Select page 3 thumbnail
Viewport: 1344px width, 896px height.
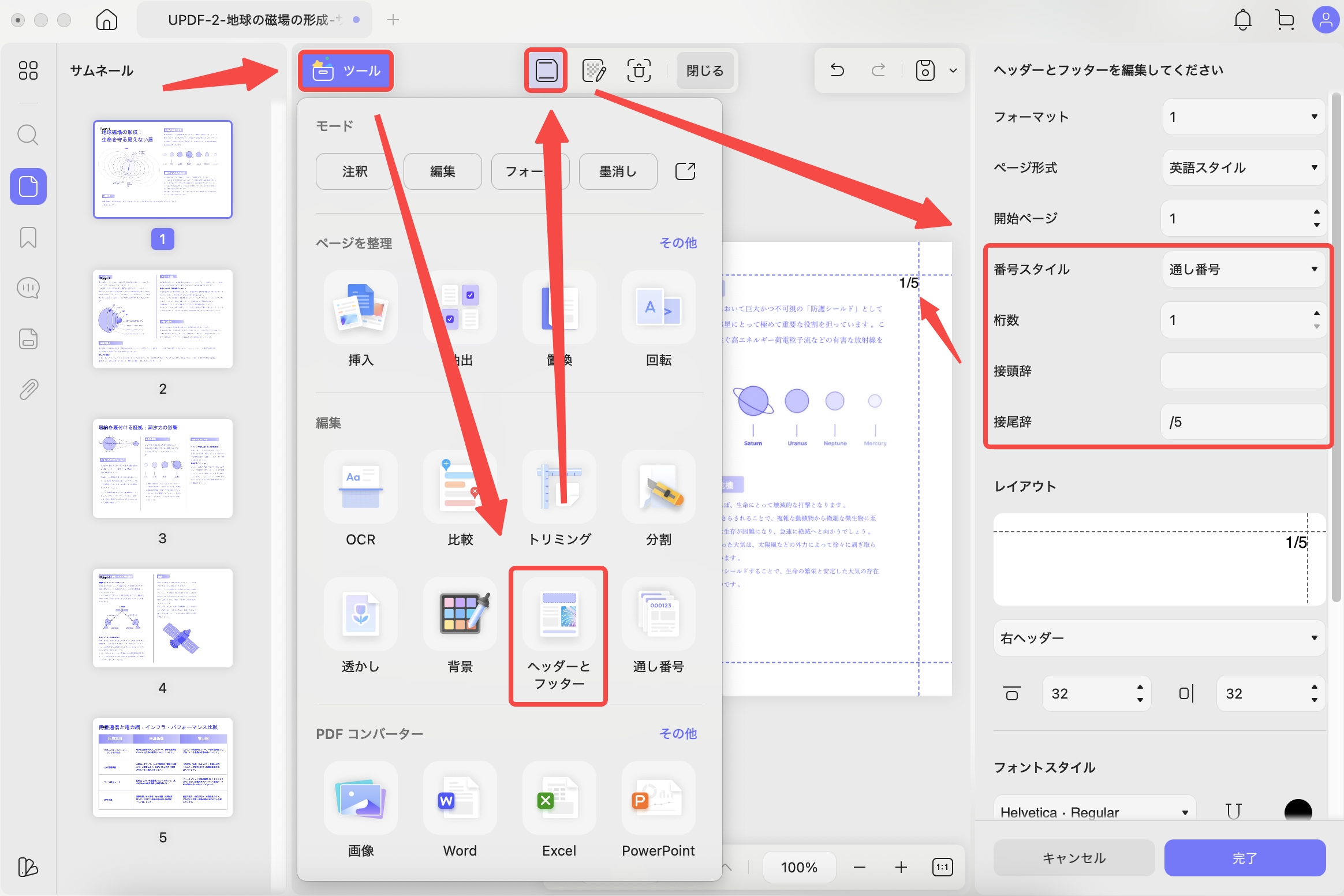click(163, 469)
